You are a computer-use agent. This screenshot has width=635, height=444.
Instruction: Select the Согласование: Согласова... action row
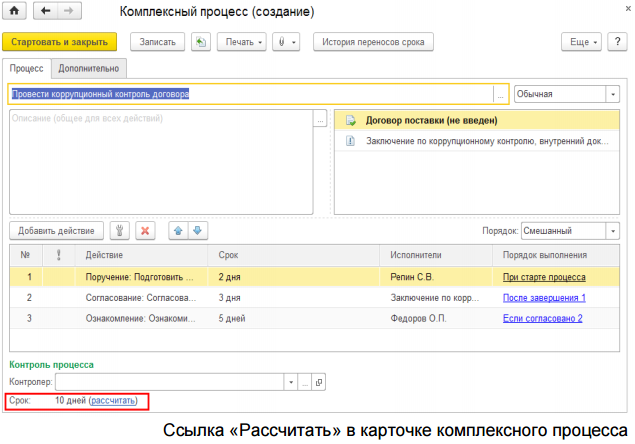pyautogui.click(x=314, y=298)
